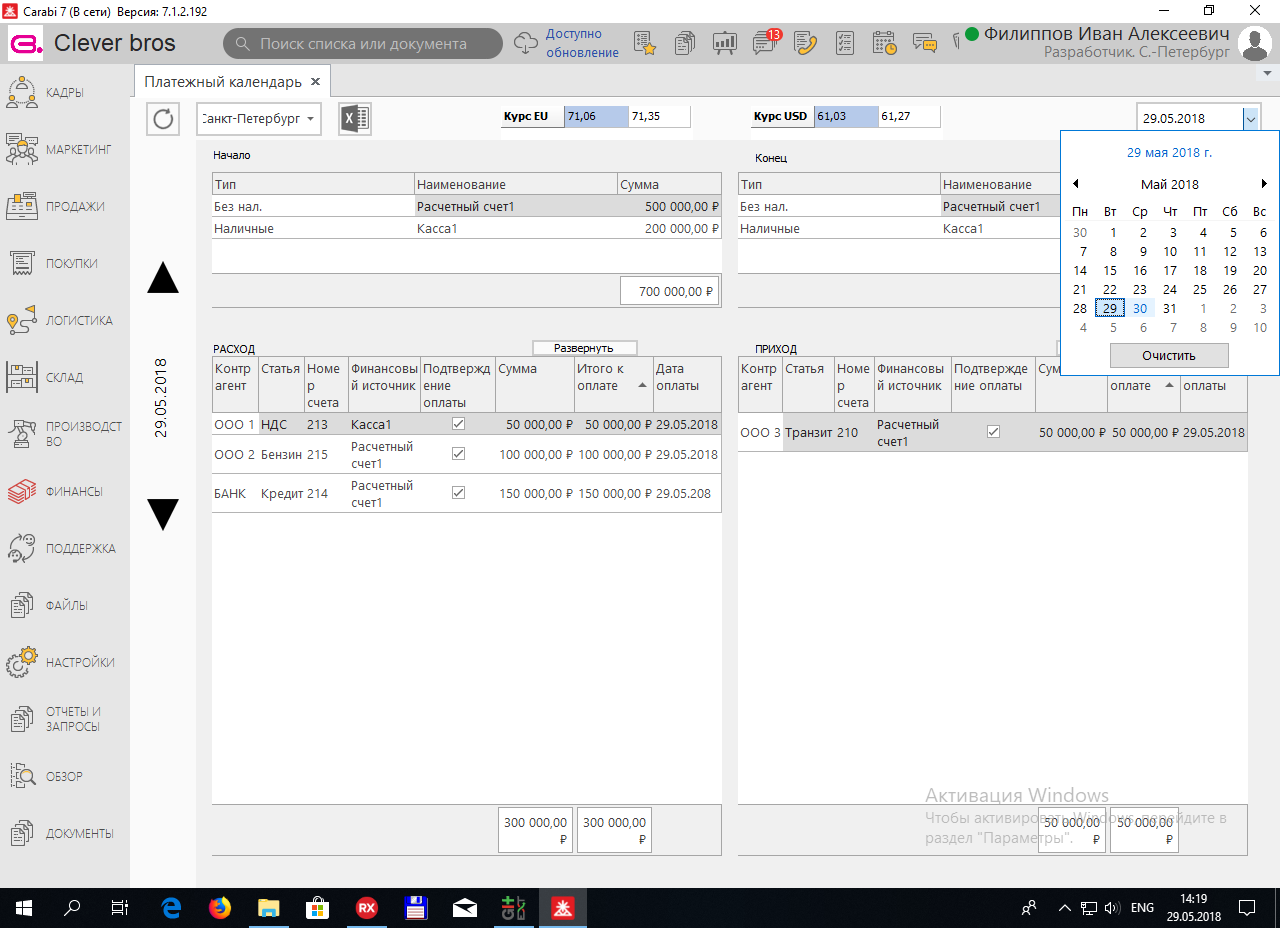The width and height of the screenshot is (1280, 928).
Task: Toggle payment confirmation checkbox for БАНК Кредит
Action: [459, 493]
